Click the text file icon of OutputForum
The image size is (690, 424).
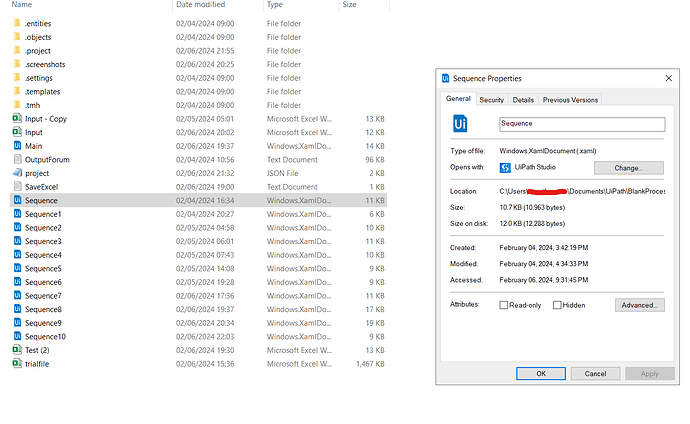pyautogui.click(x=17, y=159)
